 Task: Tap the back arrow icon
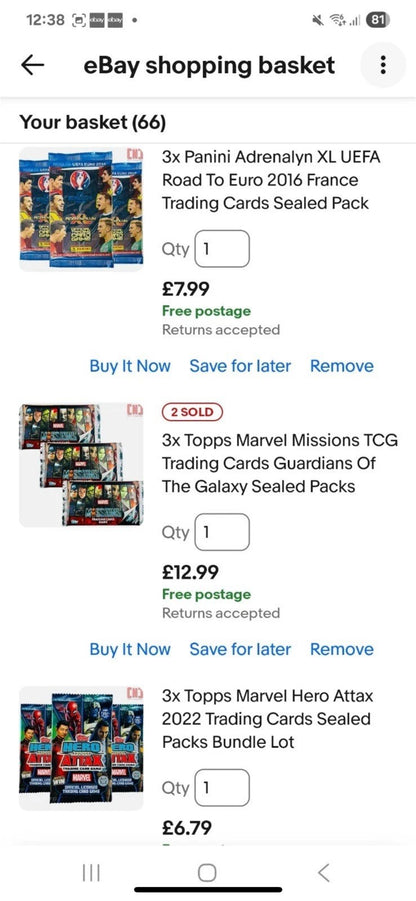32,65
